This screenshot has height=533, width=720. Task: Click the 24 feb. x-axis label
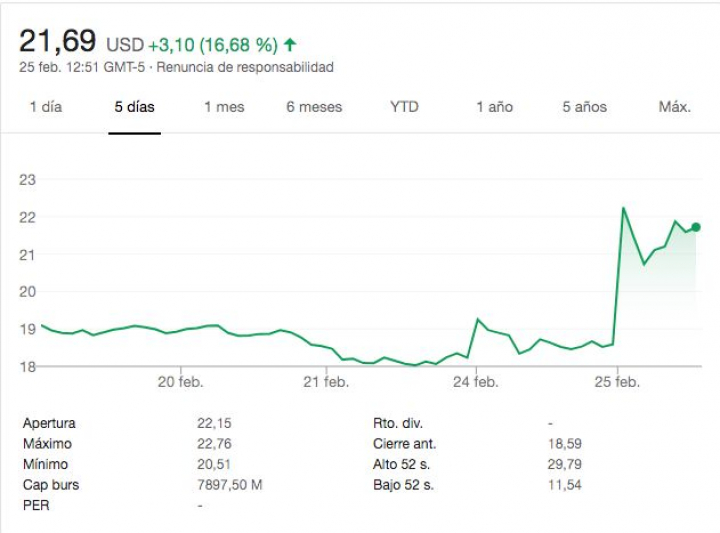tap(474, 382)
